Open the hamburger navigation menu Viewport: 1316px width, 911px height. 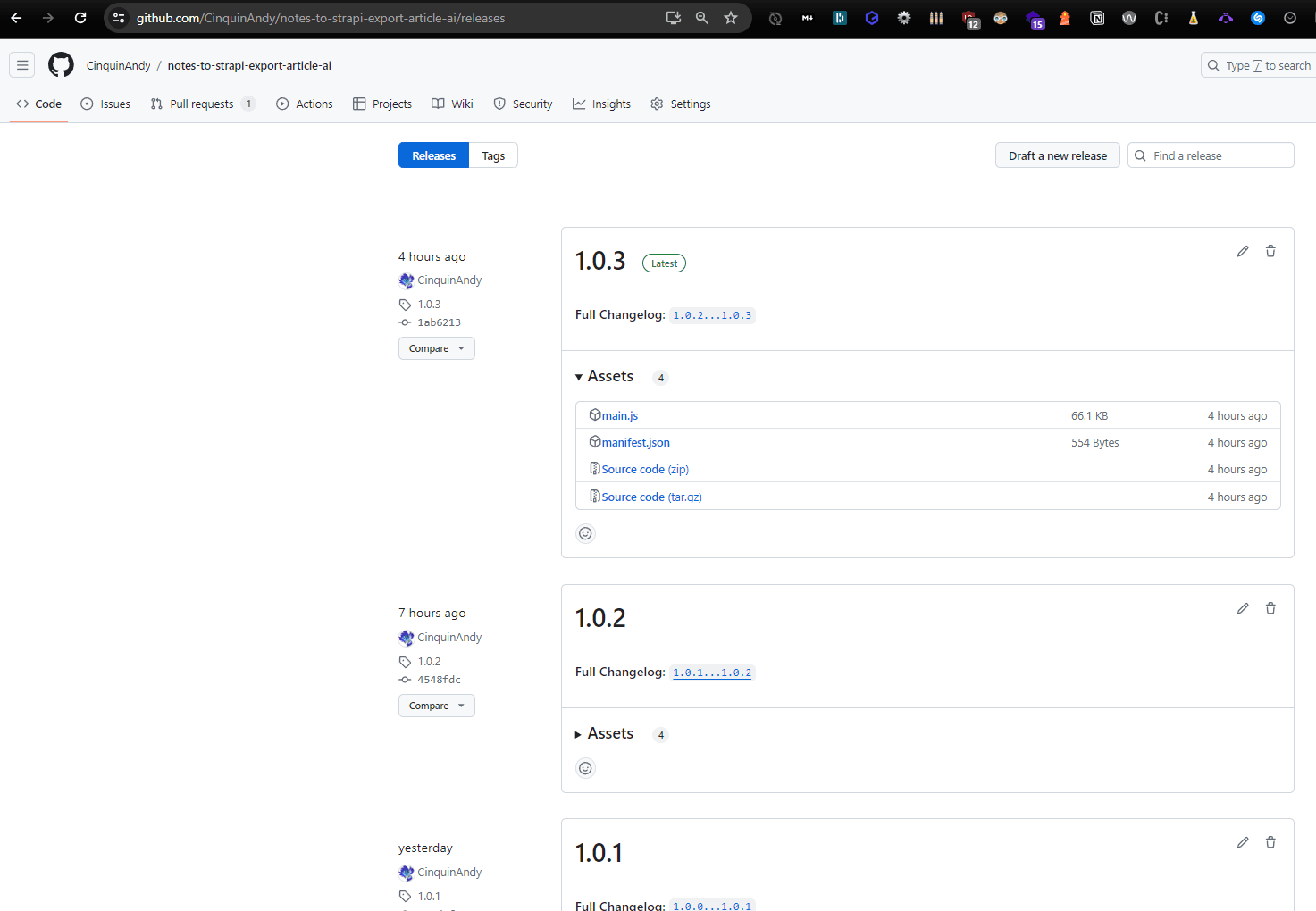tap(22, 65)
